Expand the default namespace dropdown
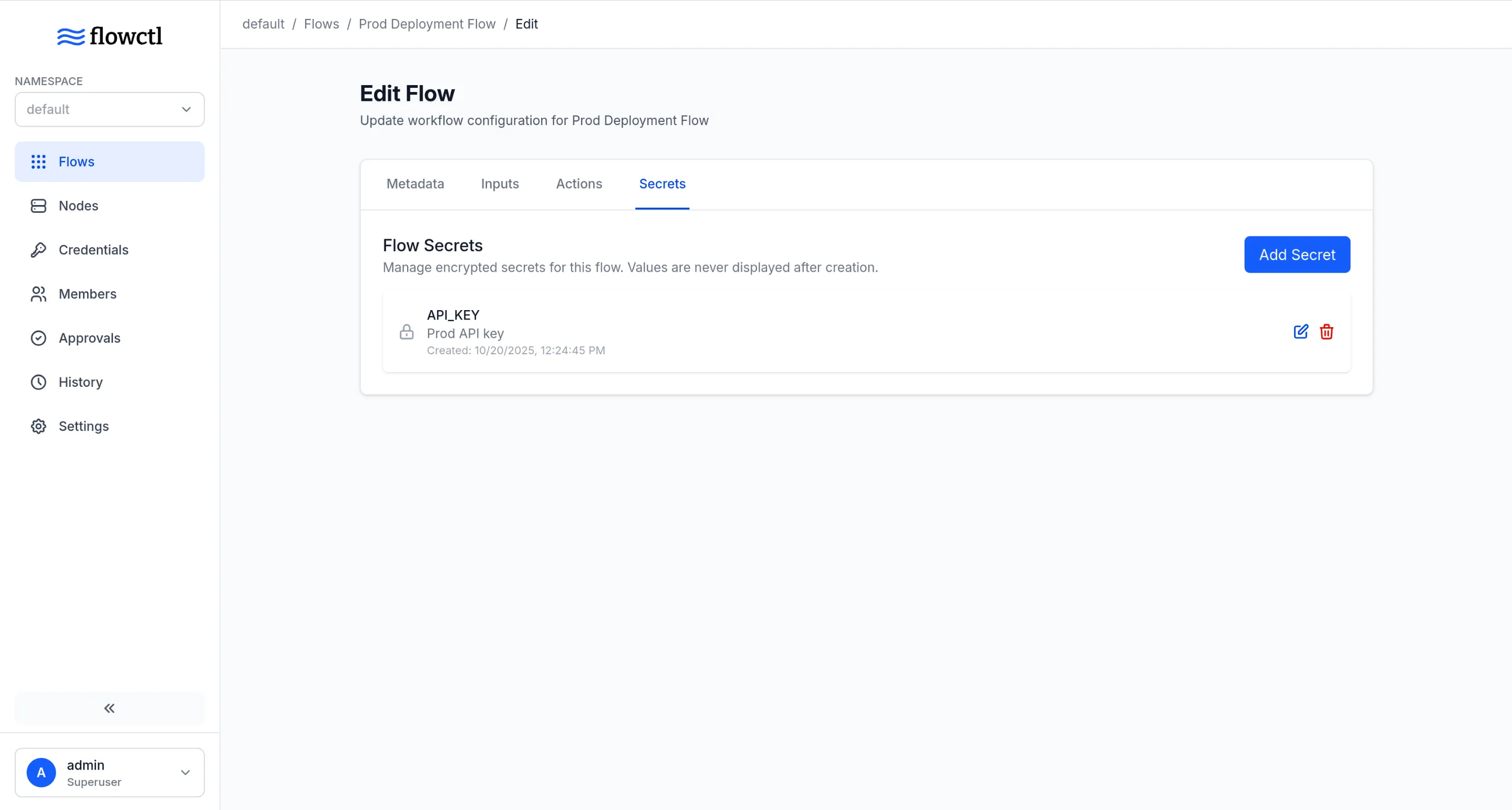The image size is (1512, 810). (x=109, y=109)
